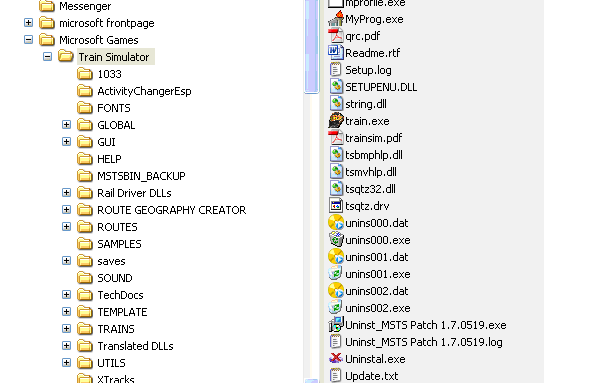This screenshot has height=383, width=589.
Task: Click the train.exe application icon
Action: (336, 121)
